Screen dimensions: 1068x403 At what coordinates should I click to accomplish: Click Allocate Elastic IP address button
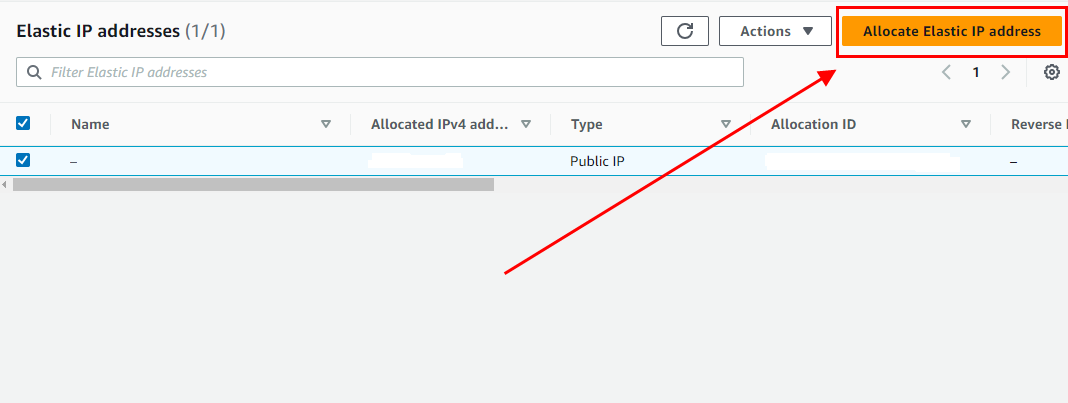[x=951, y=31]
